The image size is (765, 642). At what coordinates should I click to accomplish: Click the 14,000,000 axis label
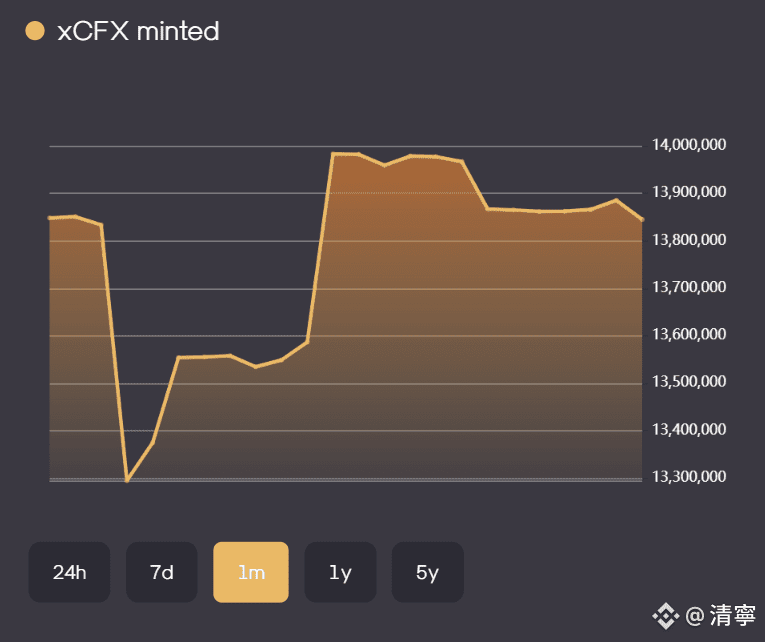tap(690, 146)
